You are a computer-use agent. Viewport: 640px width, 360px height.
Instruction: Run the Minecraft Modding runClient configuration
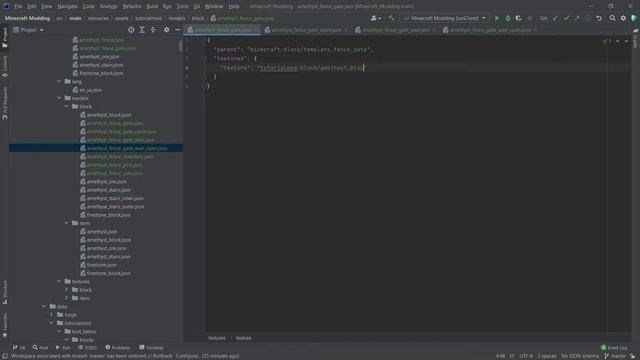[497, 18]
